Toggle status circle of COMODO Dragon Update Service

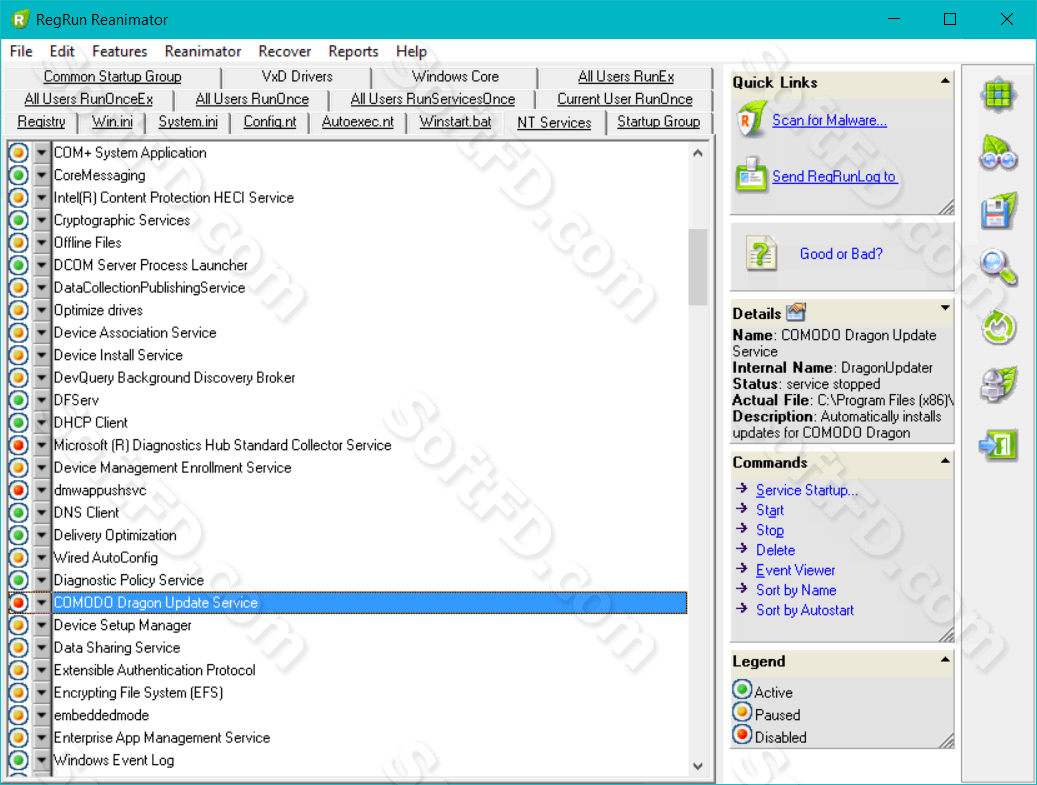pyautogui.click(x=19, y=602)
